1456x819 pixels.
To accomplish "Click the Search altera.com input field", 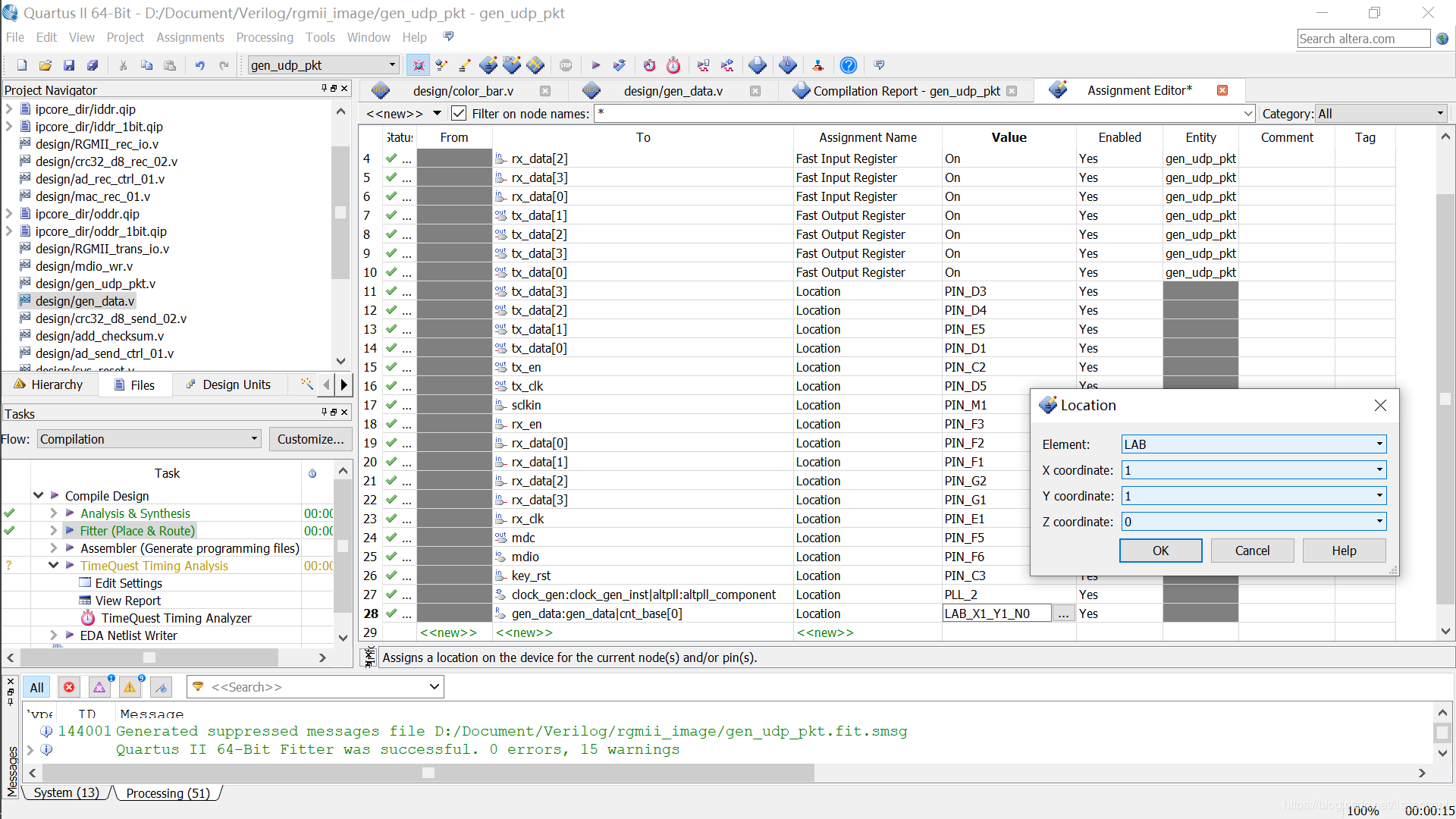I will click(1363, 39).
